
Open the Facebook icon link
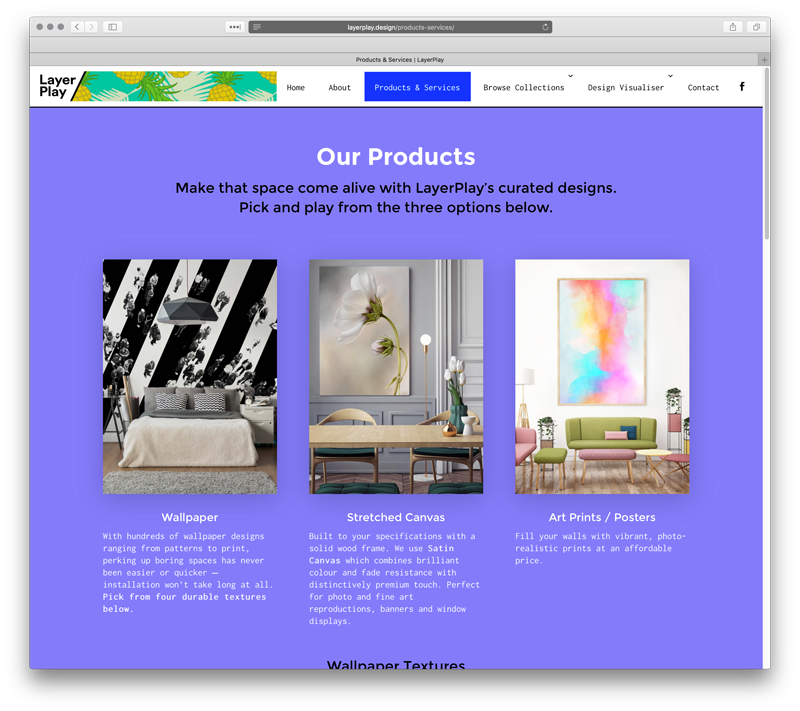click(x=742, y=87)
